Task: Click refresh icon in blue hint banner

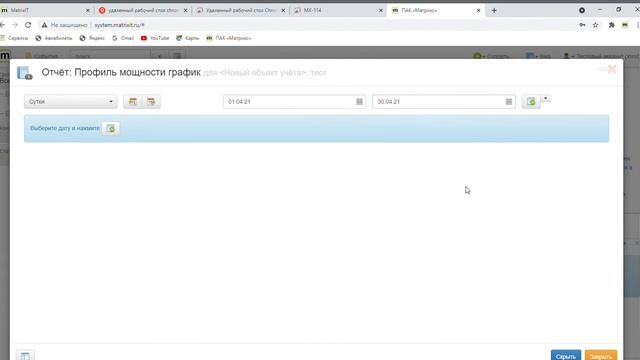Action: (x=111, y=129)
